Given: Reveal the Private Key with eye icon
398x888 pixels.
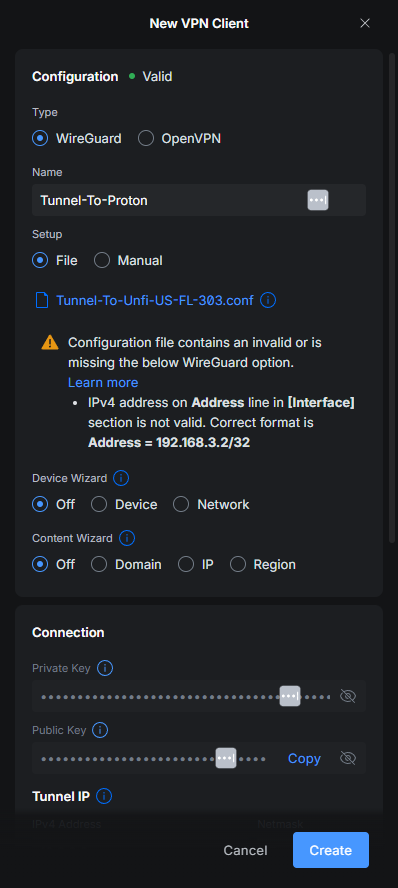Looking at the screenshot, I should coord(348,696).
